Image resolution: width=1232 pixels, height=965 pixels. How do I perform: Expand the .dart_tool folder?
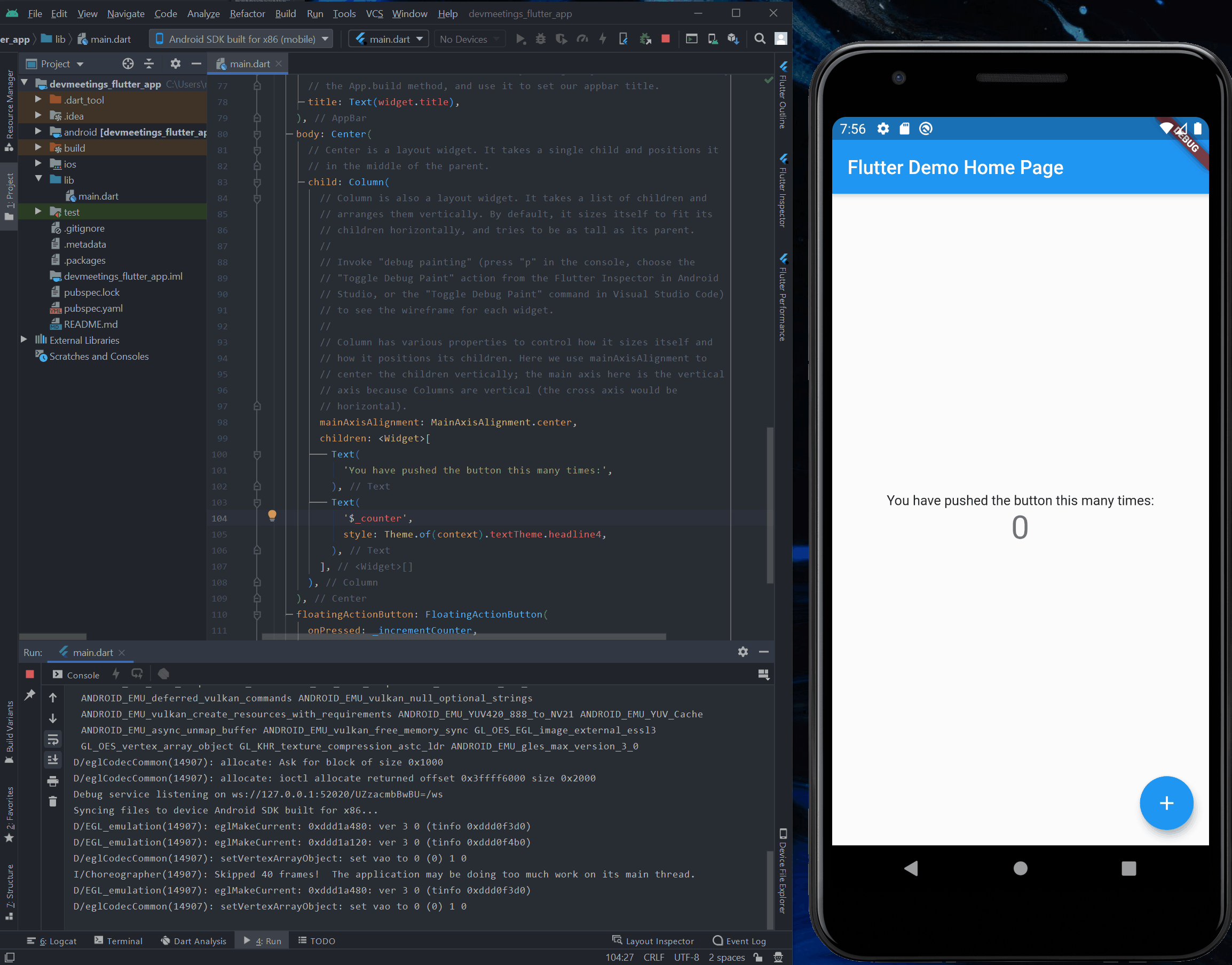pos(38,99)
